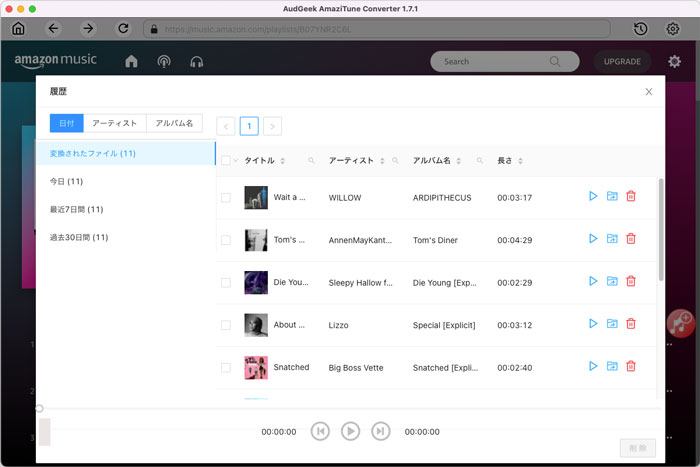The height and width of the screenshot is (467, 700).
Task: Close the 履歴 dialog
Action: point(649,92)
